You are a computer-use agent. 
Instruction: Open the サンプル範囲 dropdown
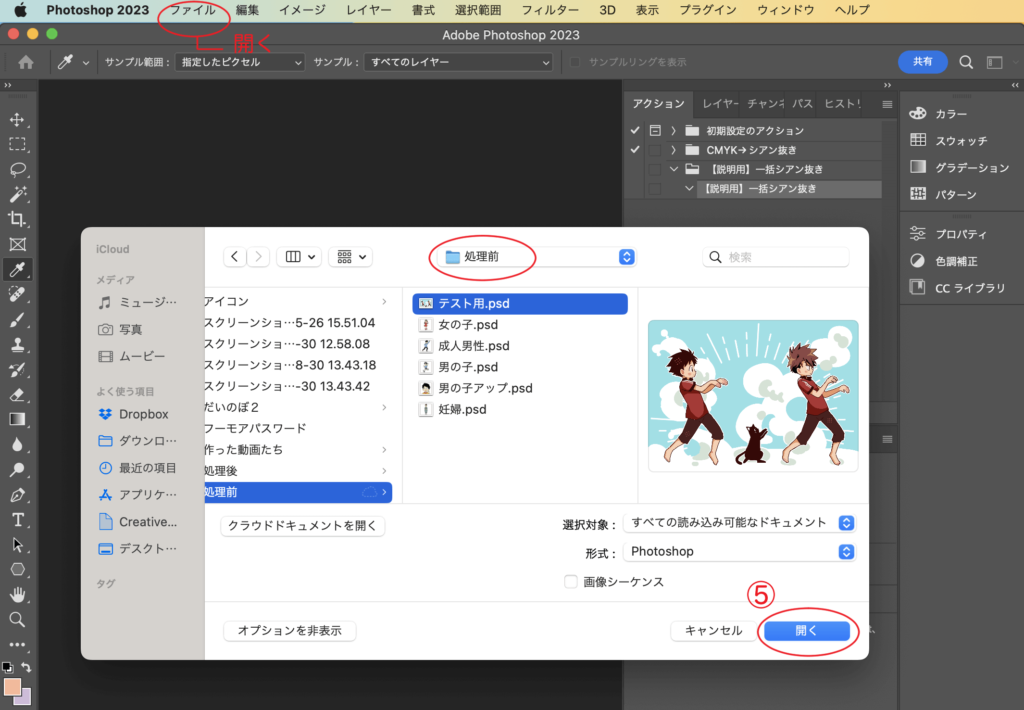tap(240, 62)
